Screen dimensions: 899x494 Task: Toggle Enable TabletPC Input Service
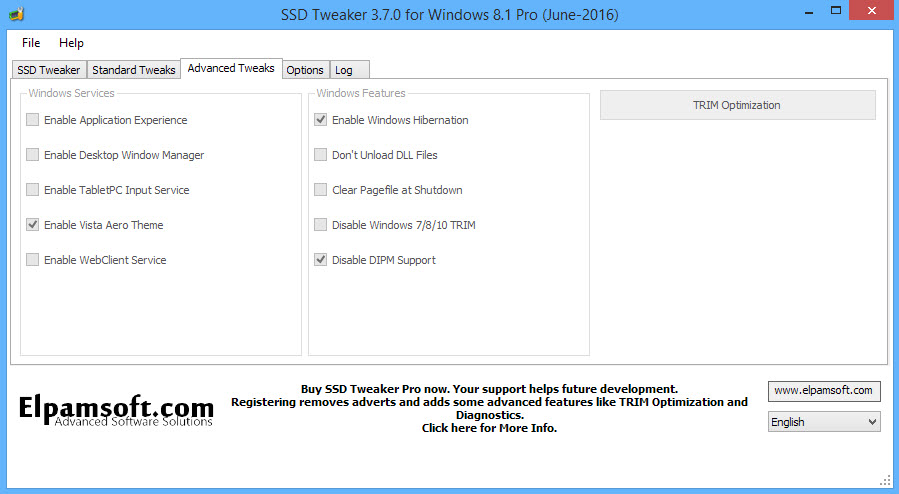pyautogui.click(x=33, y=190)
